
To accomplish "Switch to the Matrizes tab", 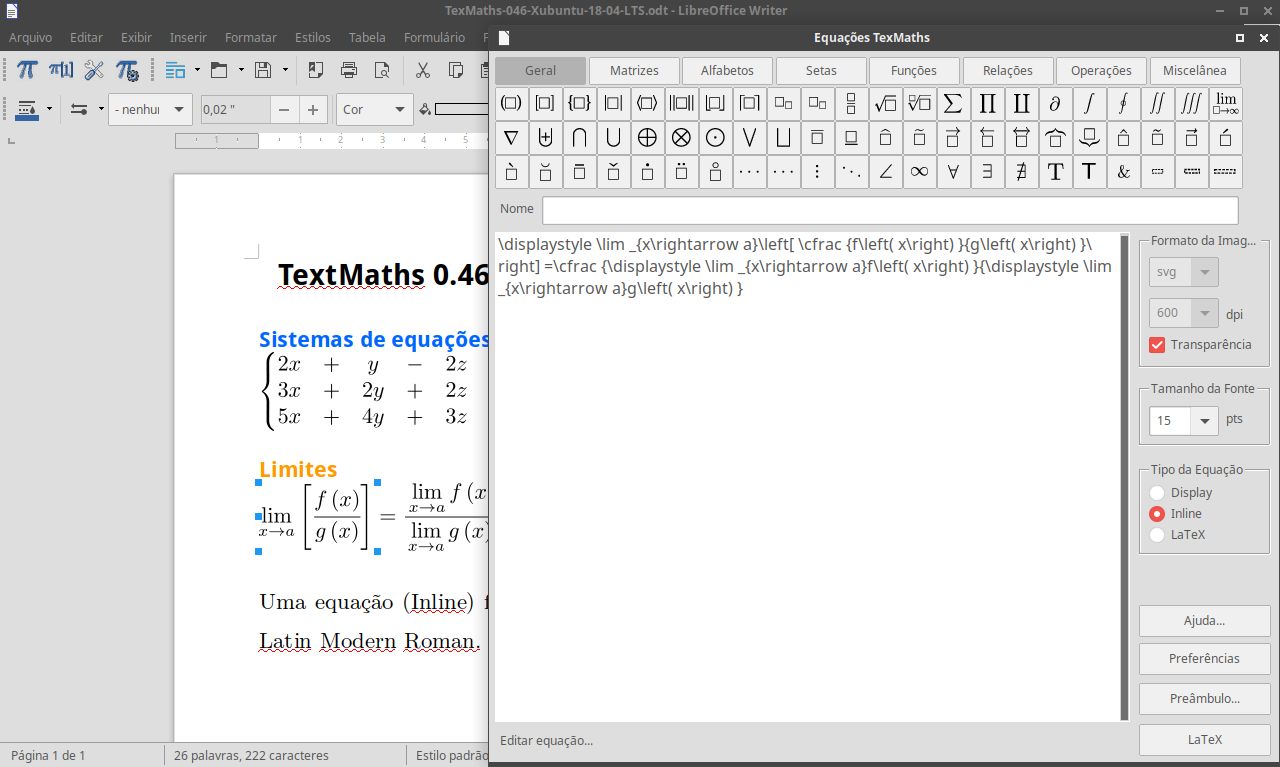I will (x=634, y=71).
